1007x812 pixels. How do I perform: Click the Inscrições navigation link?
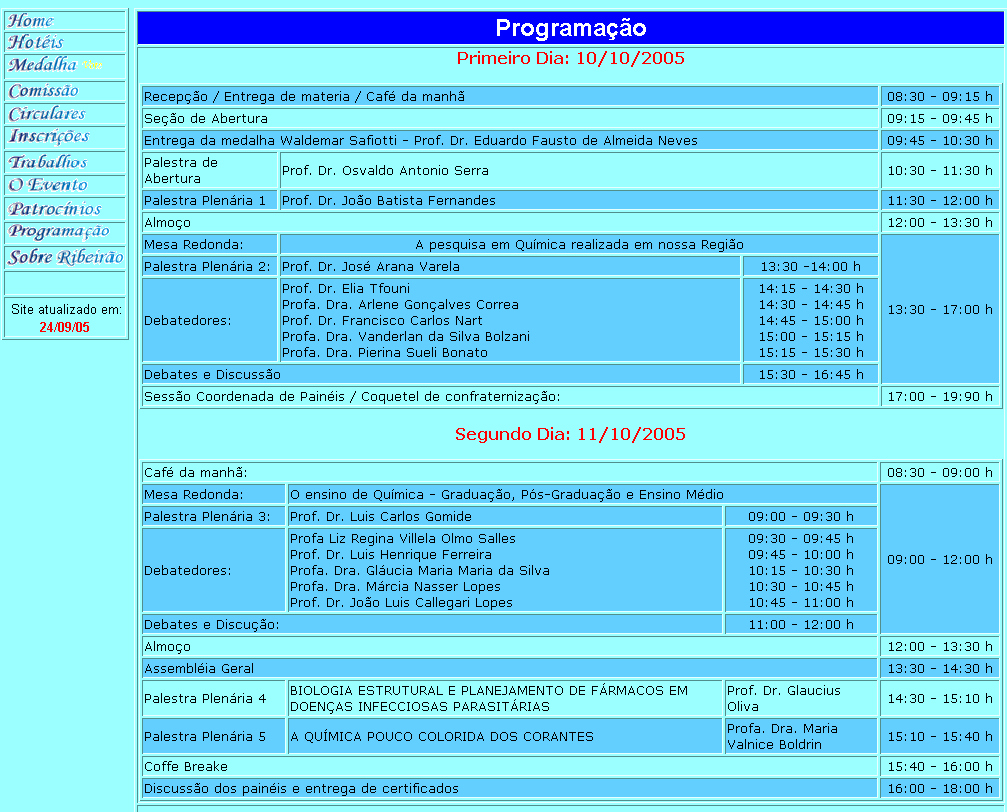(49, 136)
